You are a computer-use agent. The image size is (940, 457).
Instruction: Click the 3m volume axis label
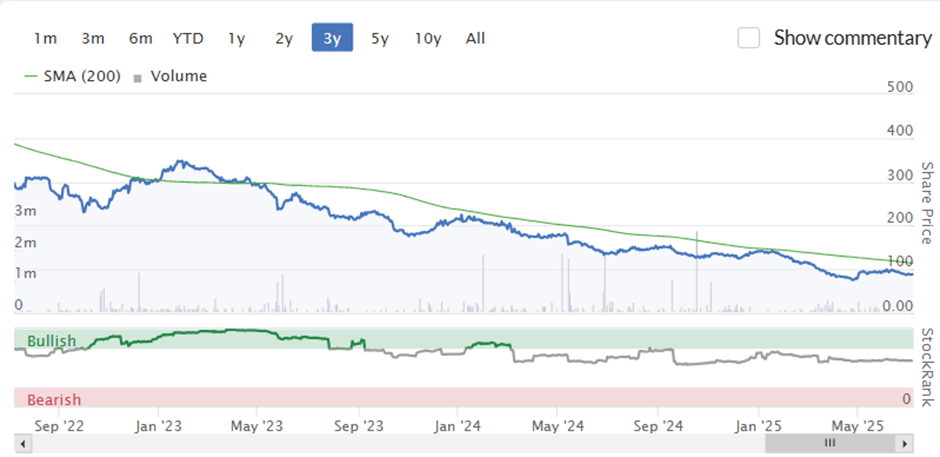[25, 211]
